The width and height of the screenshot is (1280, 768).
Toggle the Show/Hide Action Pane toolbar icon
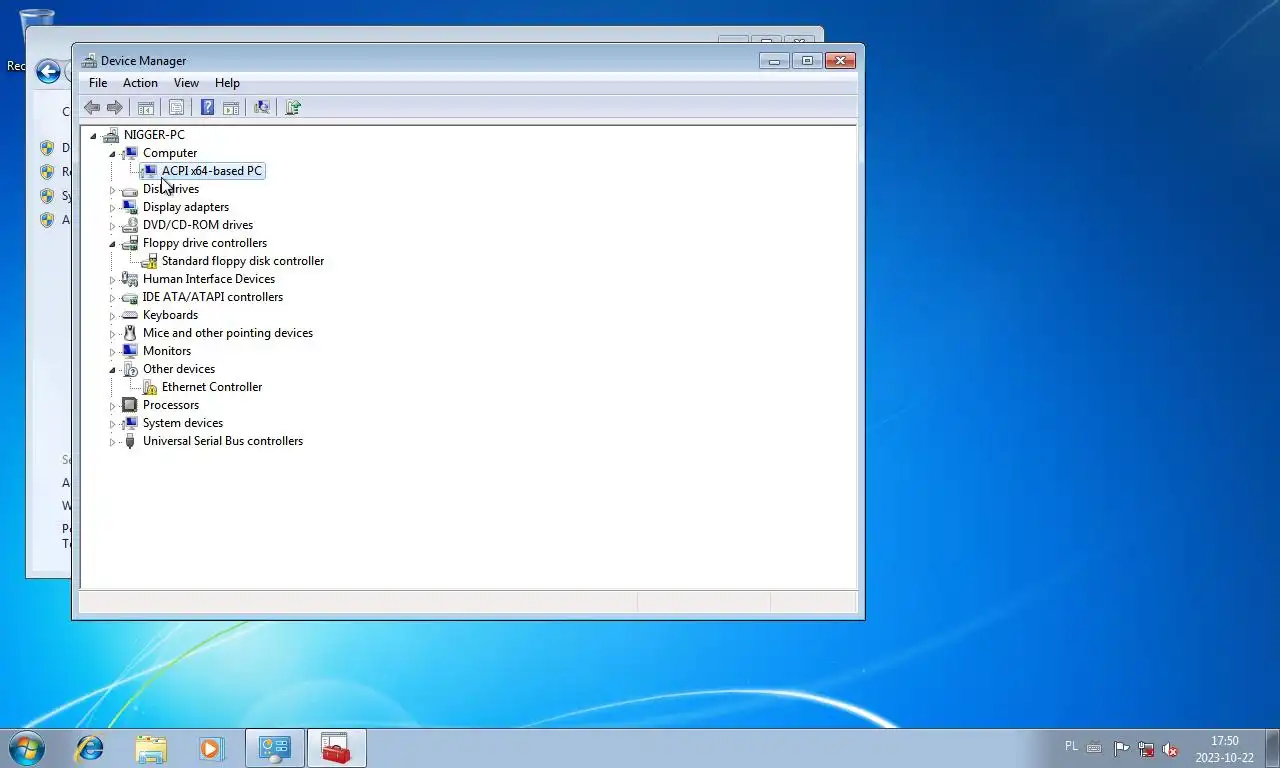(231, 107)
